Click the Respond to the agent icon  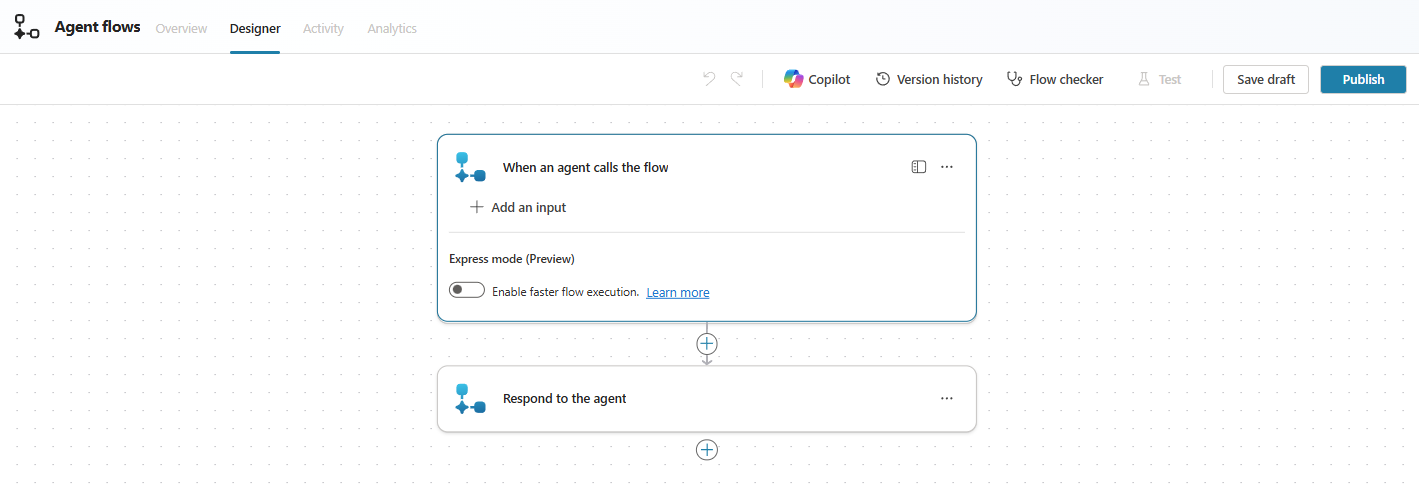pos(470,398)
